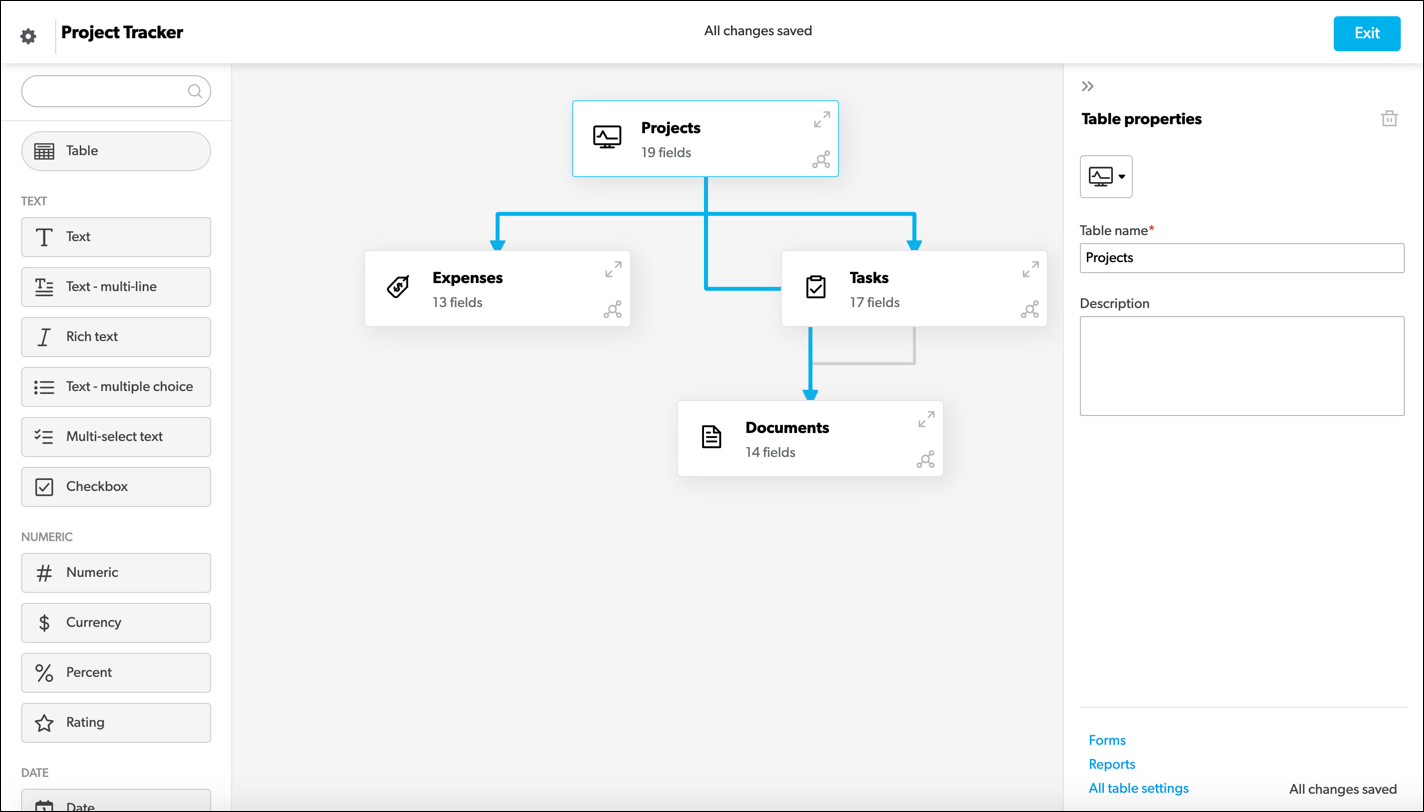Expand the Tasks table card
The image size is (1424, 812).
1030,270
